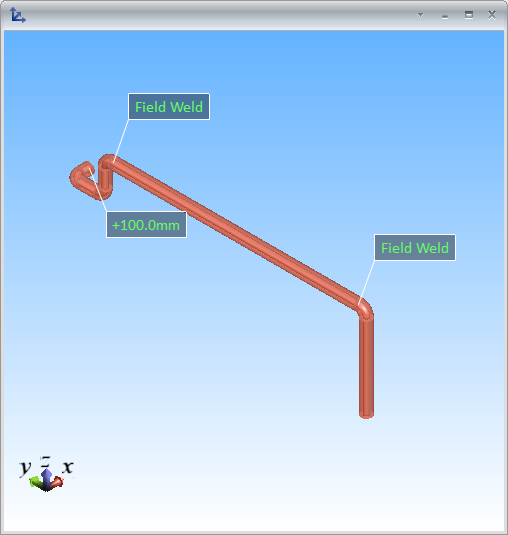508x535 pixels.
Task: Click the elbow bend near right Field Weld
Action: point(366,309)
